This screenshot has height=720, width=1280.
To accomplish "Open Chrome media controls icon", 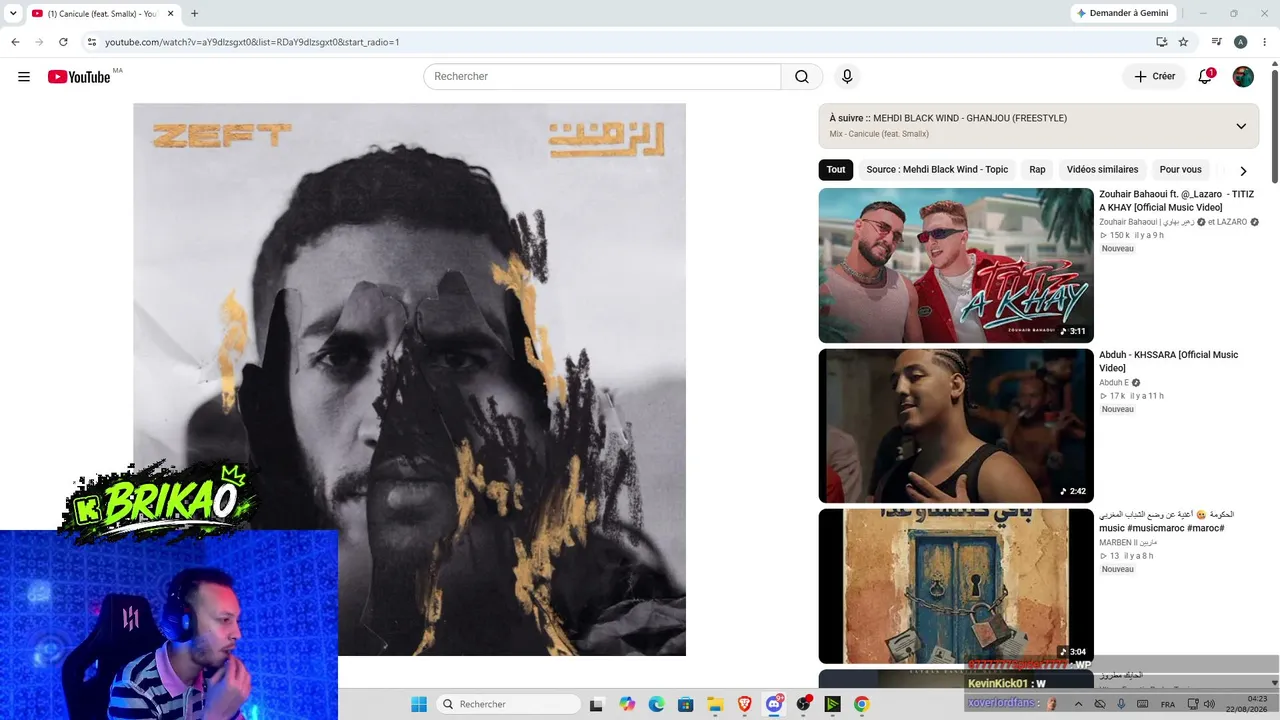I will click(1217, 42).
